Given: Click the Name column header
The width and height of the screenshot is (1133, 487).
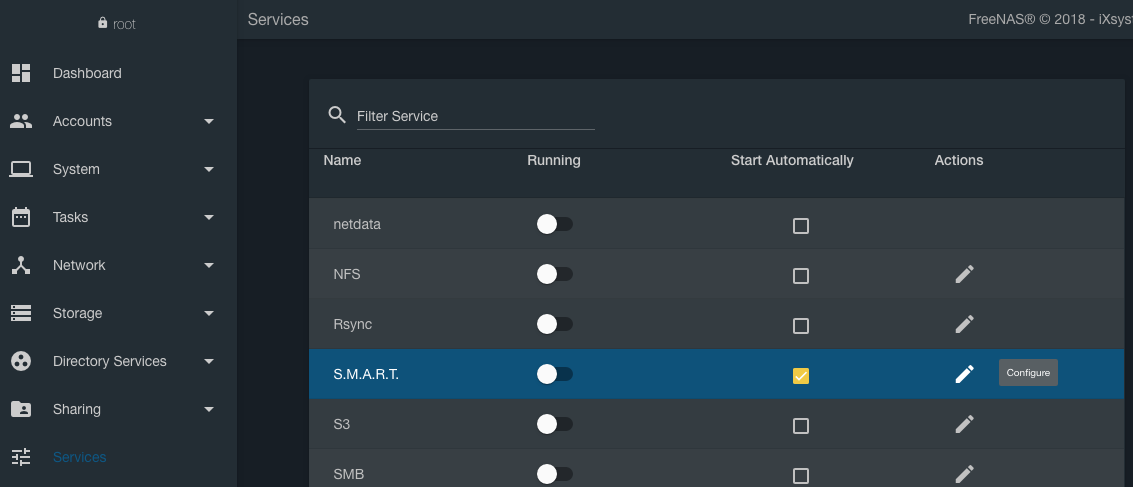Looking at the screenshot, I should (342, 160).
